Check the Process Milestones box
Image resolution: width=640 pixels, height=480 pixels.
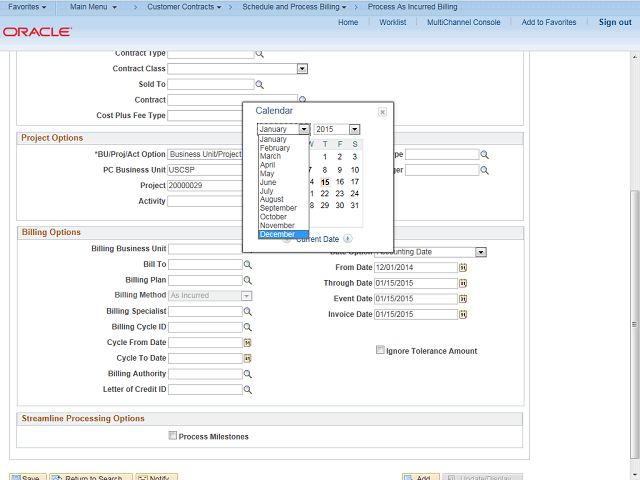173,436
